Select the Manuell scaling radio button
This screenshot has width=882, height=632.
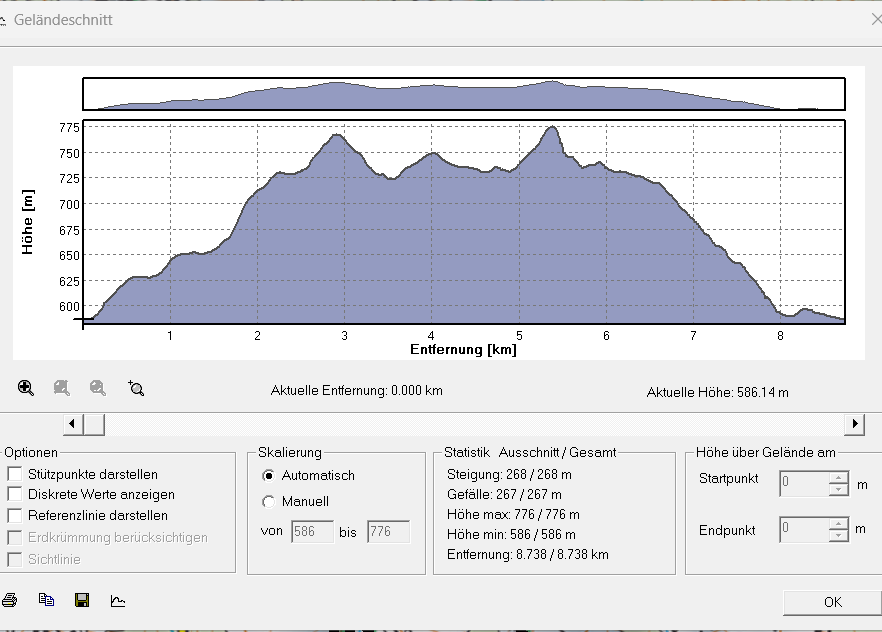coord(268,502)
